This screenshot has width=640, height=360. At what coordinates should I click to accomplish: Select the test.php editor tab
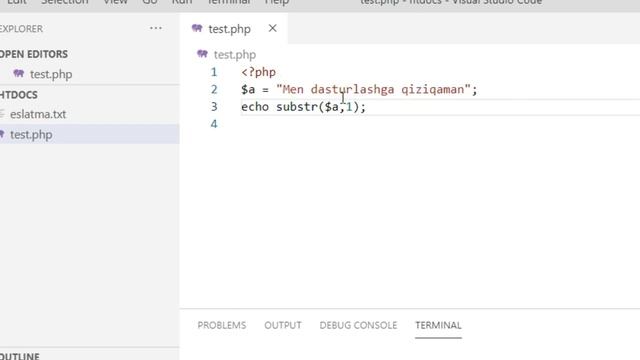click(x=233, y=29)
